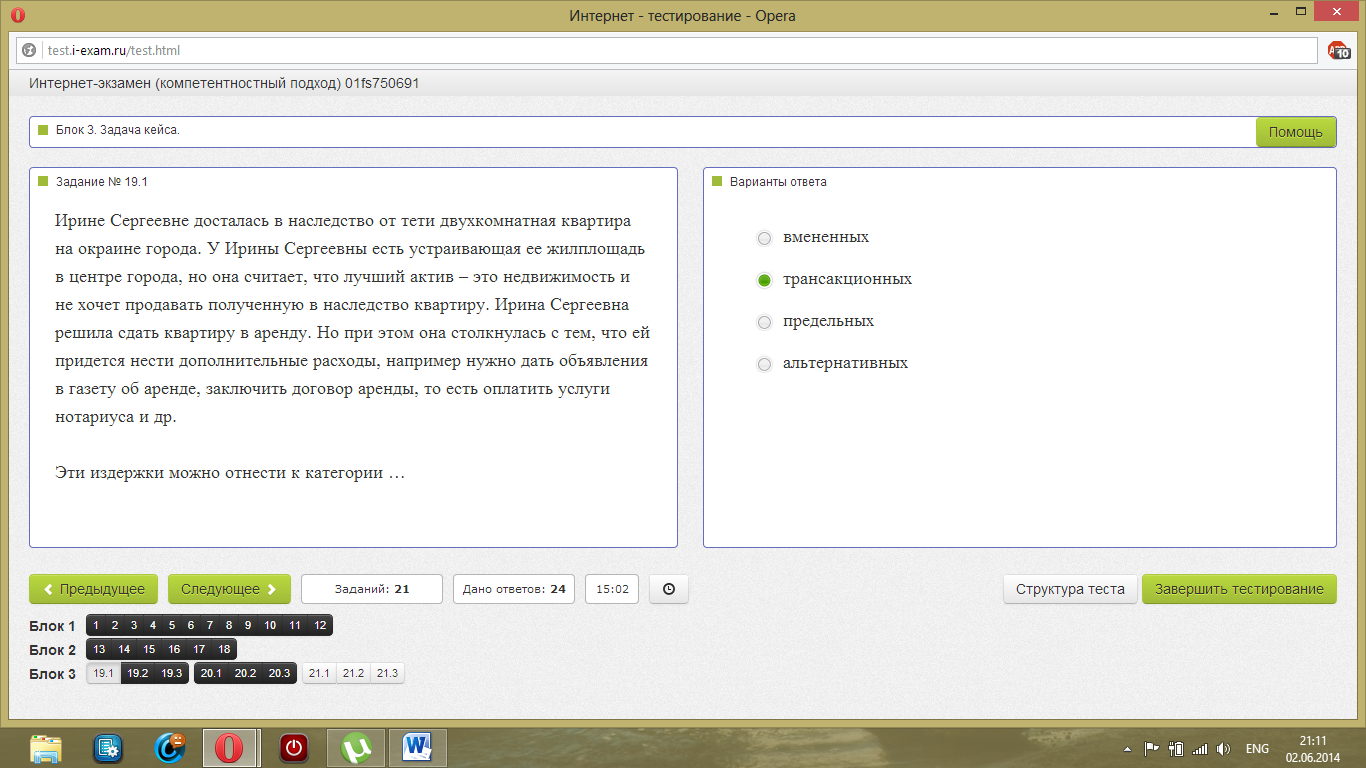The width and height of the screenshot is (1366, 768).
Task: Advance with the Следующее button
Action: point(229,589)
